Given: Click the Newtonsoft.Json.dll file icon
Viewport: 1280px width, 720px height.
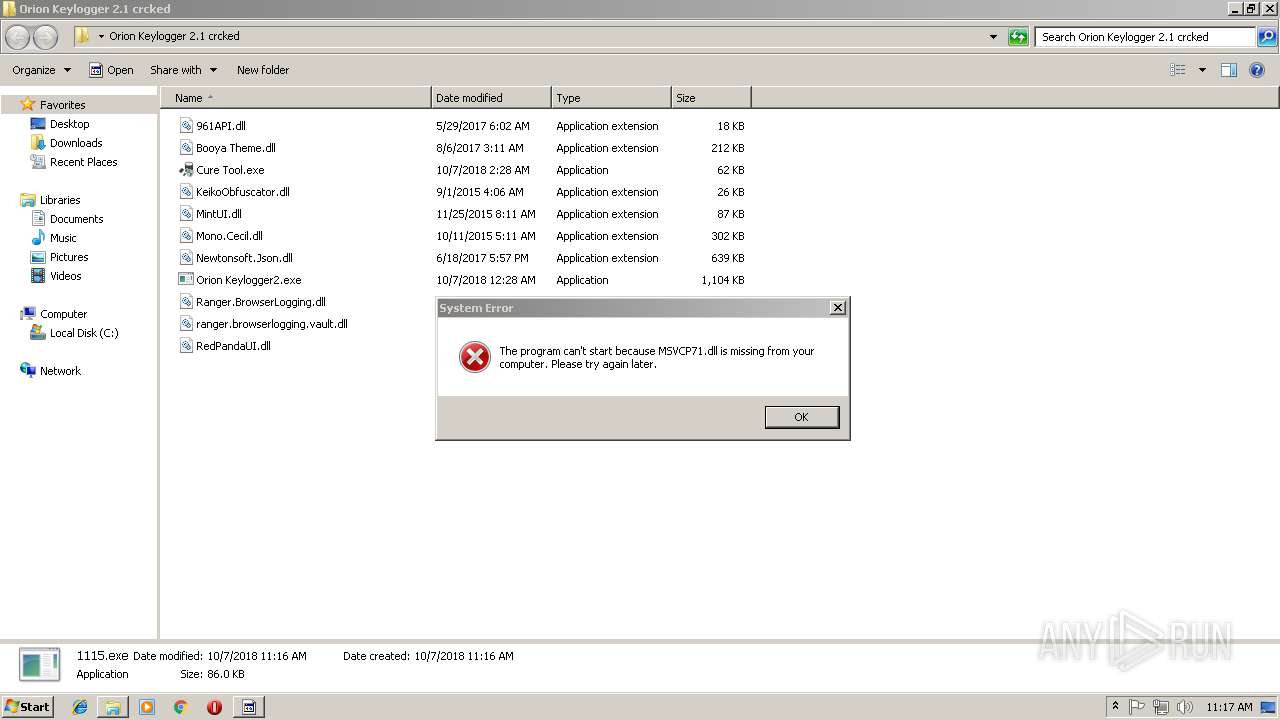Looking at the screenshot, I should [x=186, y=258].
